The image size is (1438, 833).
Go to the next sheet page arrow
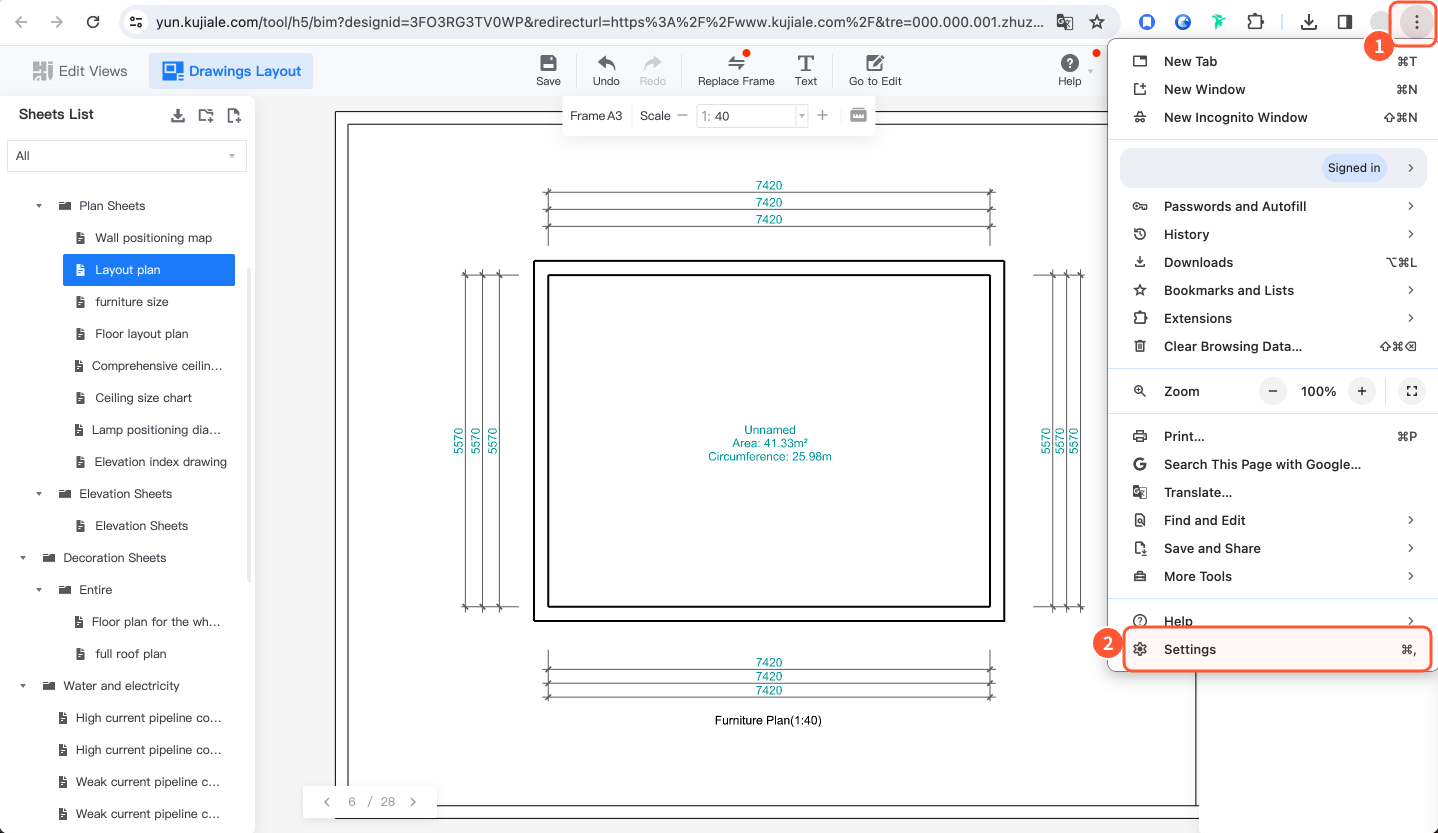pyautogui.click(x=413, y=802)
